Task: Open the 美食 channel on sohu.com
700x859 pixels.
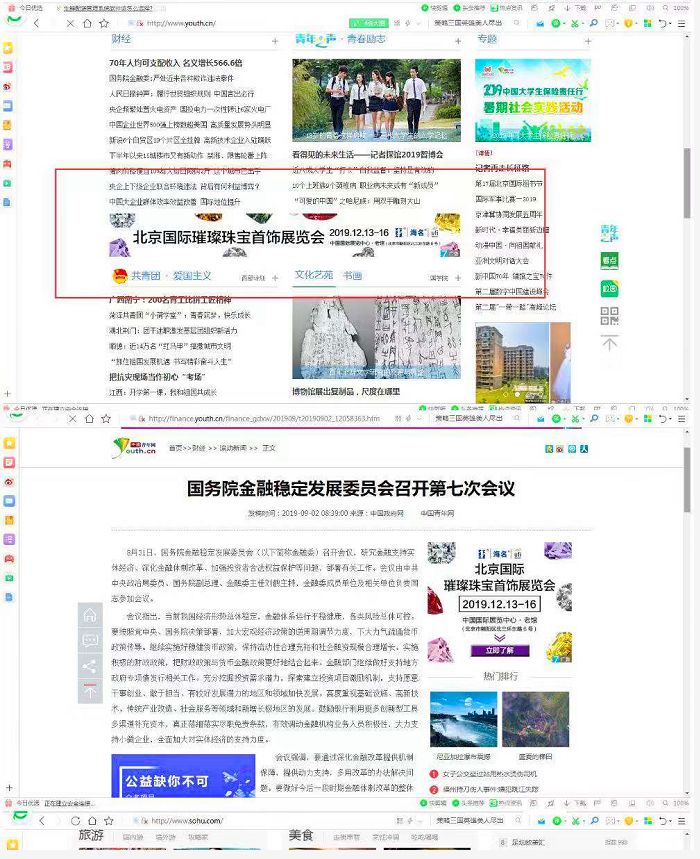Action: [301, 835]
